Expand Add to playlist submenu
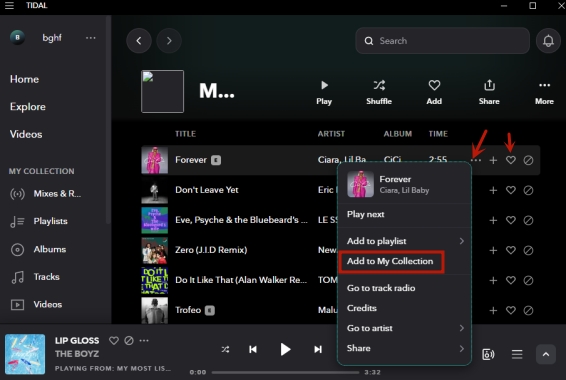 404,241
